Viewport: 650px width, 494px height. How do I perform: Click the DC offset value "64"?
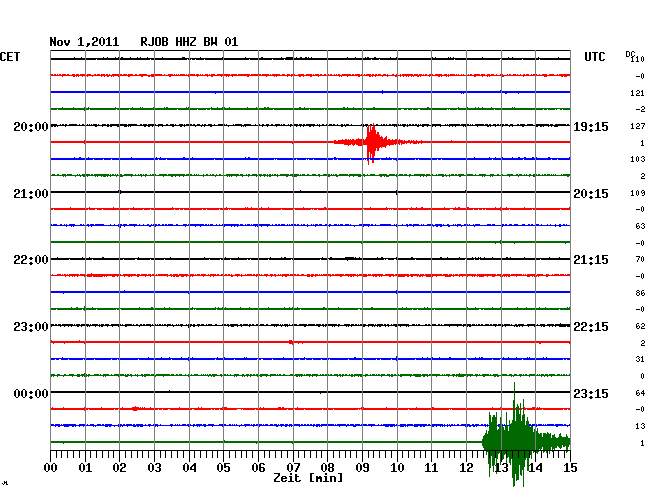[x=640, y=393]
